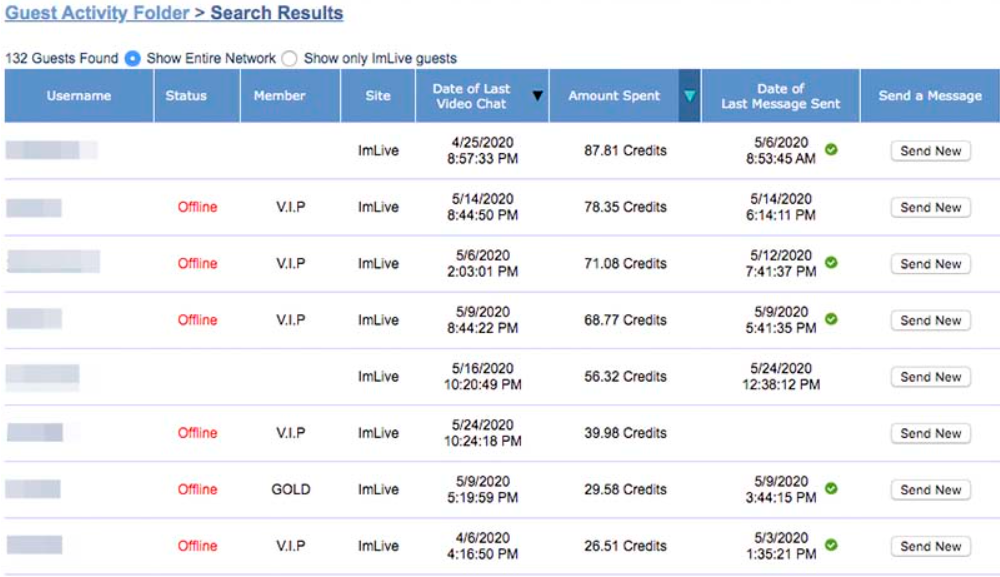The width and height of the screenshot is (1000, 577).
Task: Click blurred username in 68.77 Credits row
Action: (34, 319)
